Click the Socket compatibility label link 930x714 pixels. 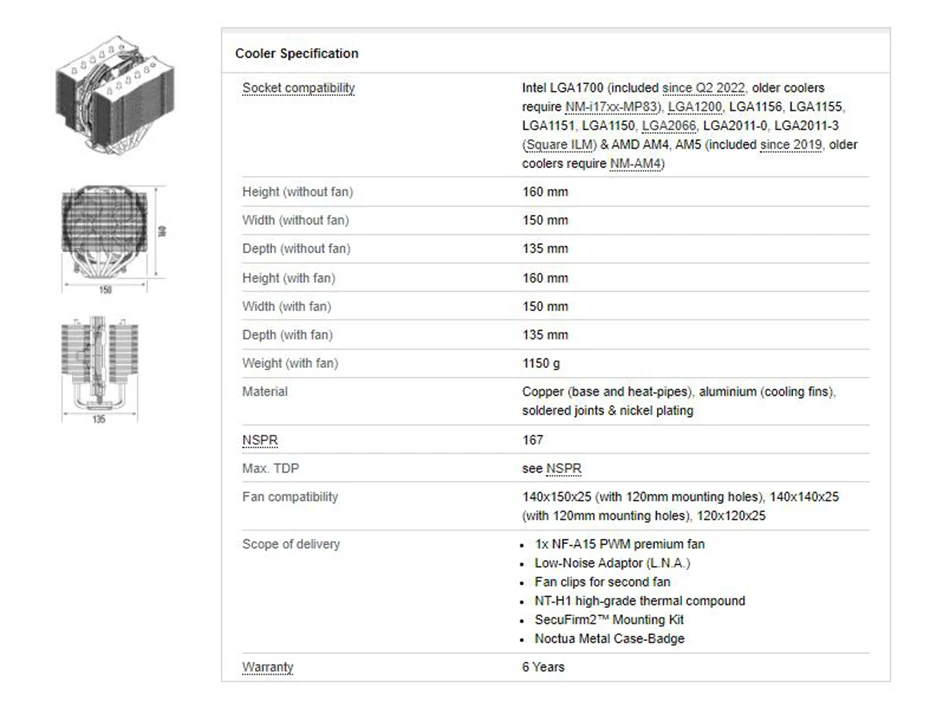298,88
